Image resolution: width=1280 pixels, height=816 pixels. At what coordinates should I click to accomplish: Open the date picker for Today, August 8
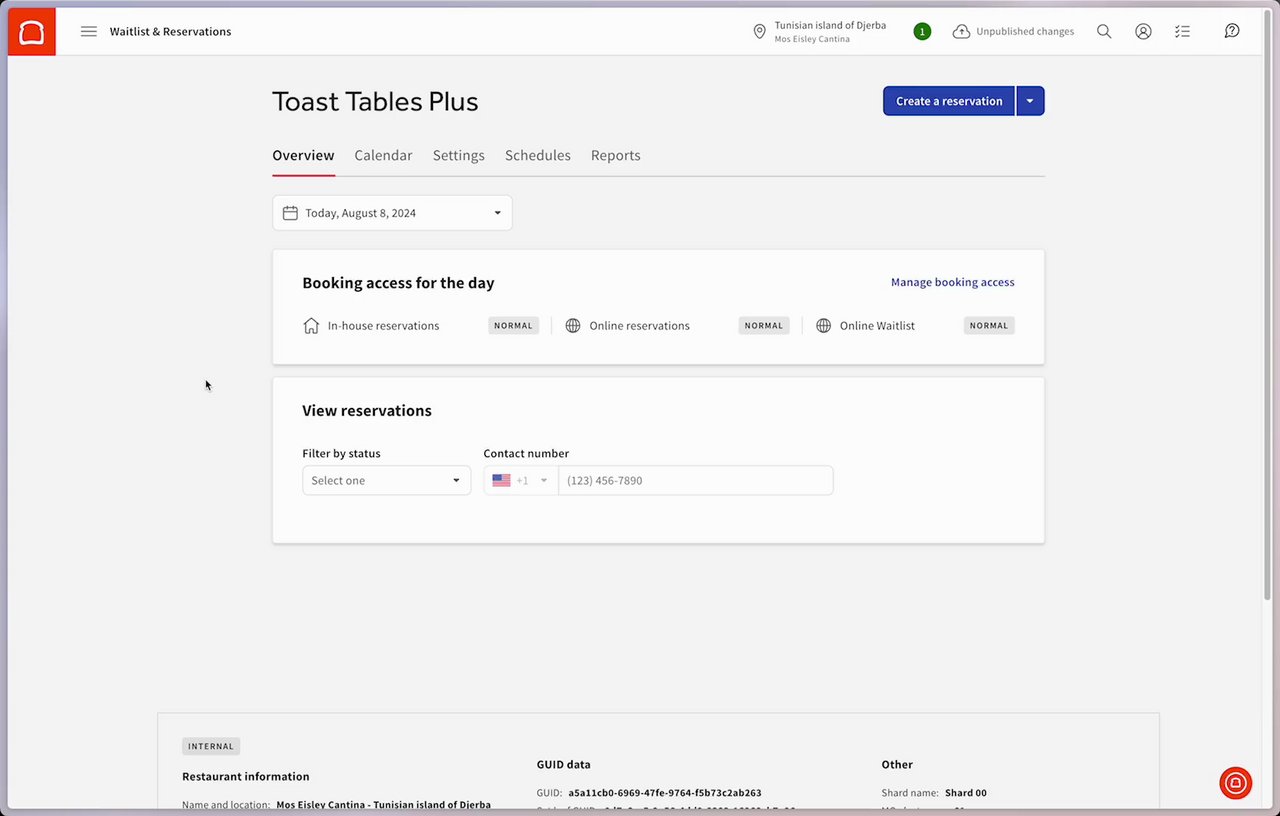[392, 213]
